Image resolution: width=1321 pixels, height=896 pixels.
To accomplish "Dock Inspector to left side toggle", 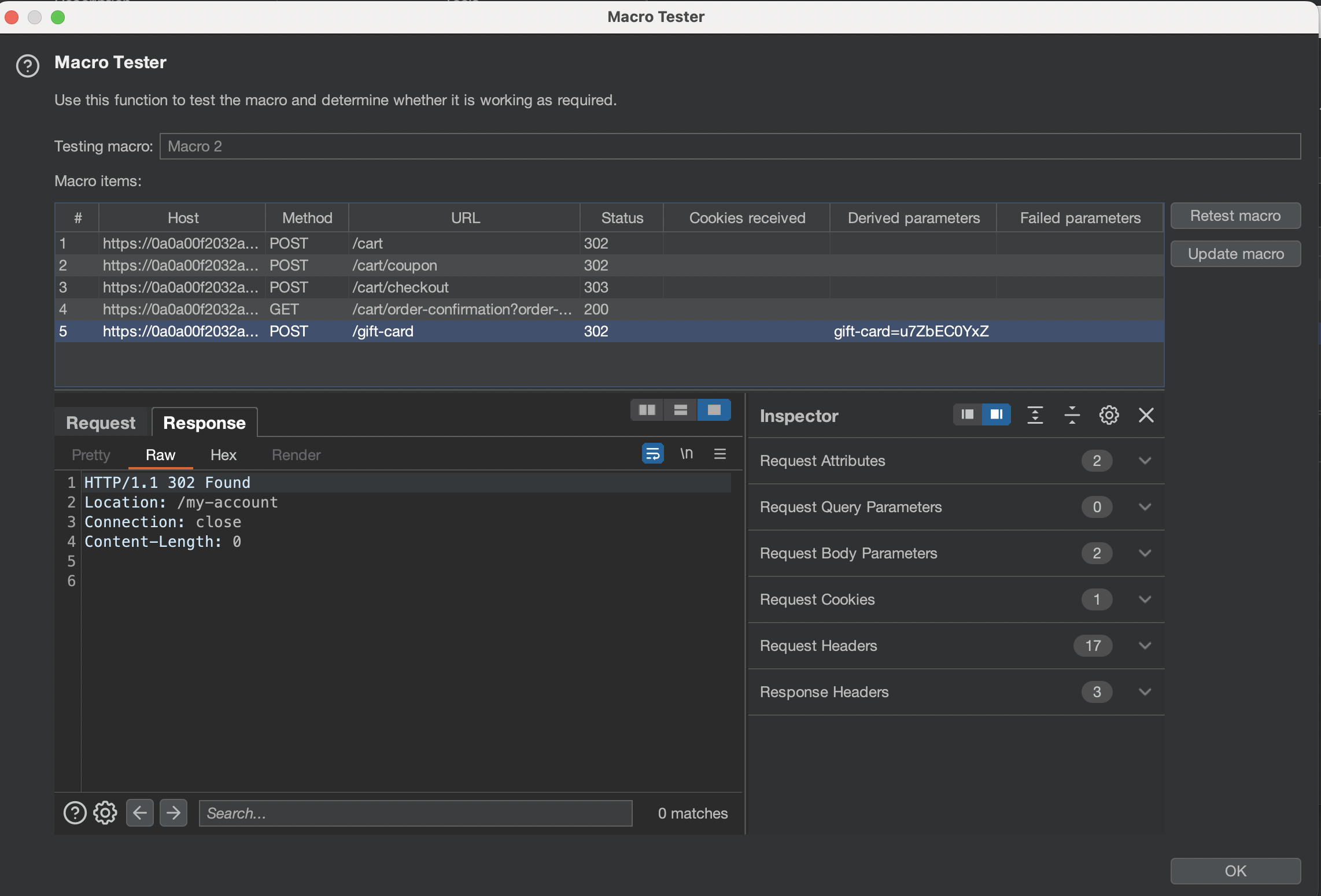I will (x=967, y=414).
